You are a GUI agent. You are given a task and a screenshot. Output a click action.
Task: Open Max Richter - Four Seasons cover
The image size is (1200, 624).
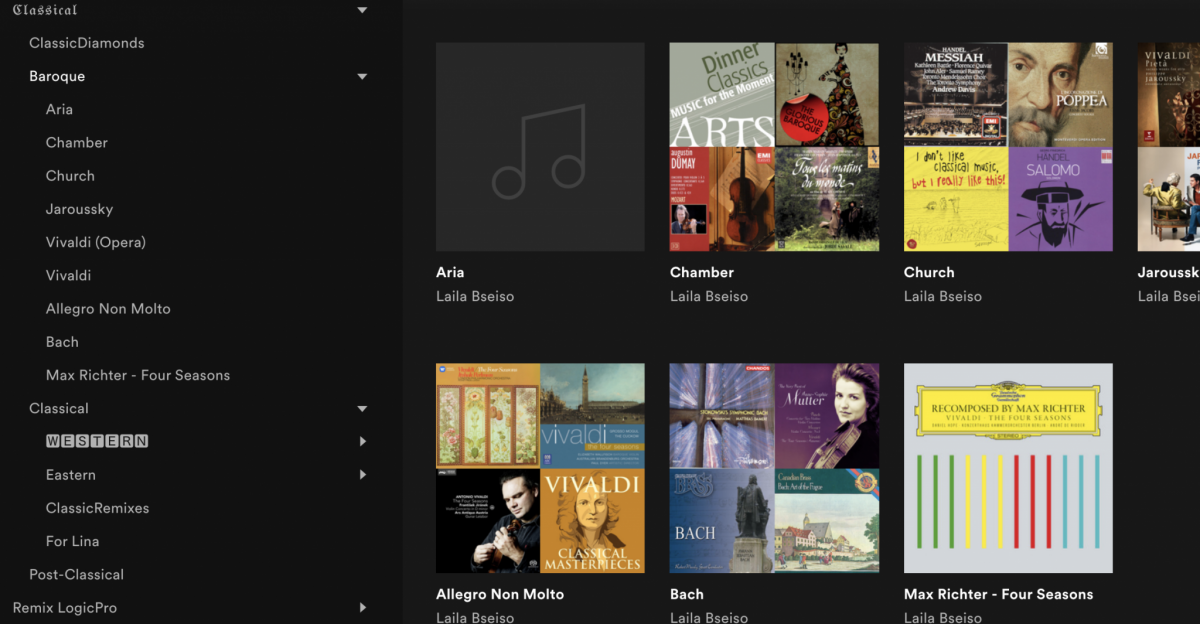(1008, 468)
